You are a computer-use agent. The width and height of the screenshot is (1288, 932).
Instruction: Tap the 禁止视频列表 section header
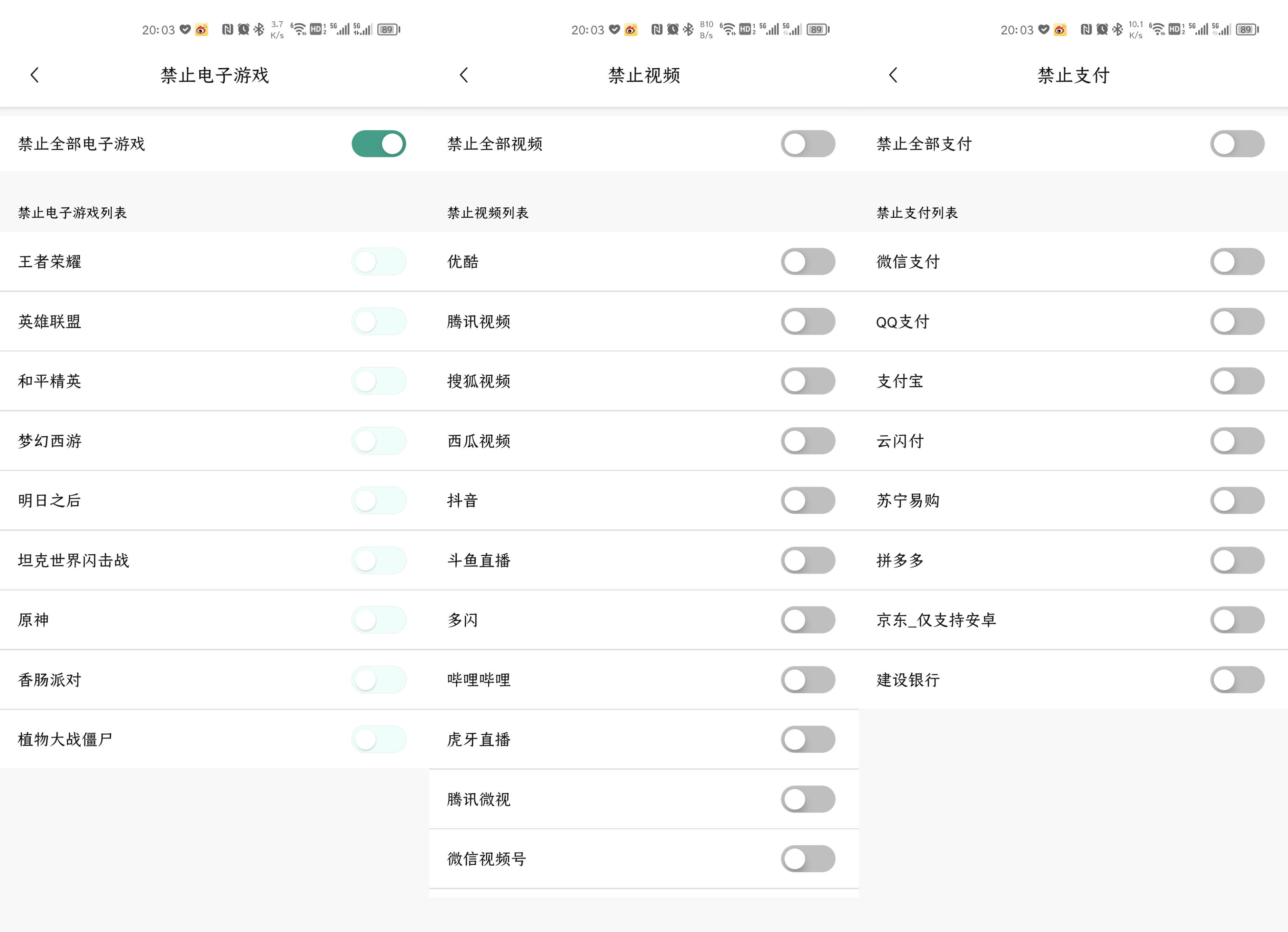tap(488, 213)
